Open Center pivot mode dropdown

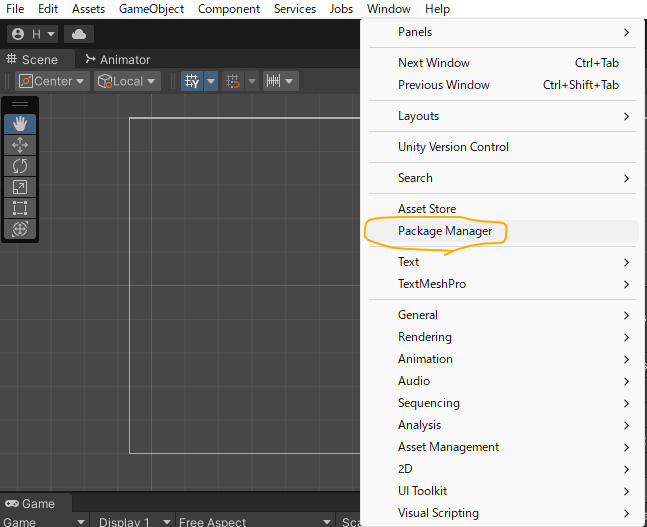tap(52, 81)
